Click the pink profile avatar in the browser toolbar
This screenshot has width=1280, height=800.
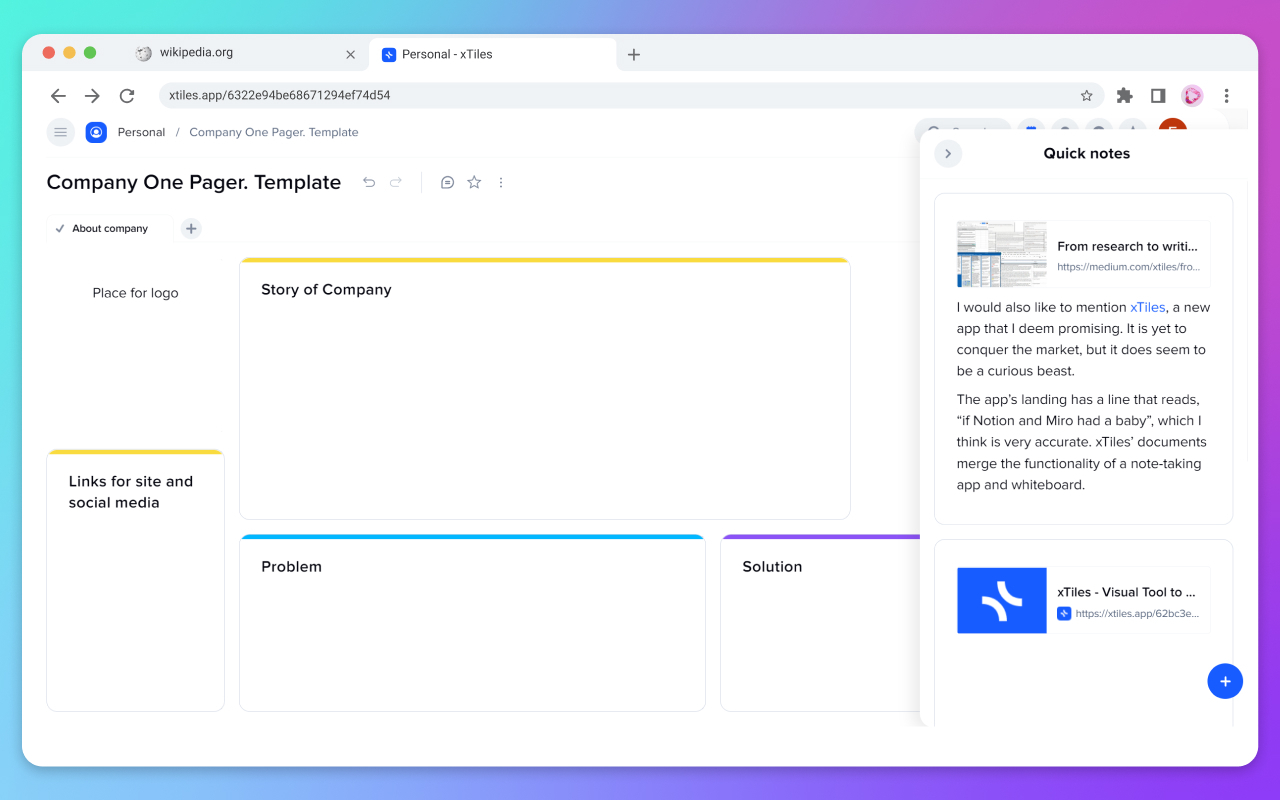(x=1192, y=95)
